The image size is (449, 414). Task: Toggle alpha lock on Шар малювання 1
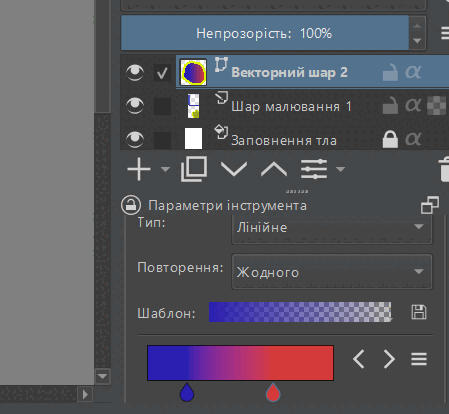413,106
